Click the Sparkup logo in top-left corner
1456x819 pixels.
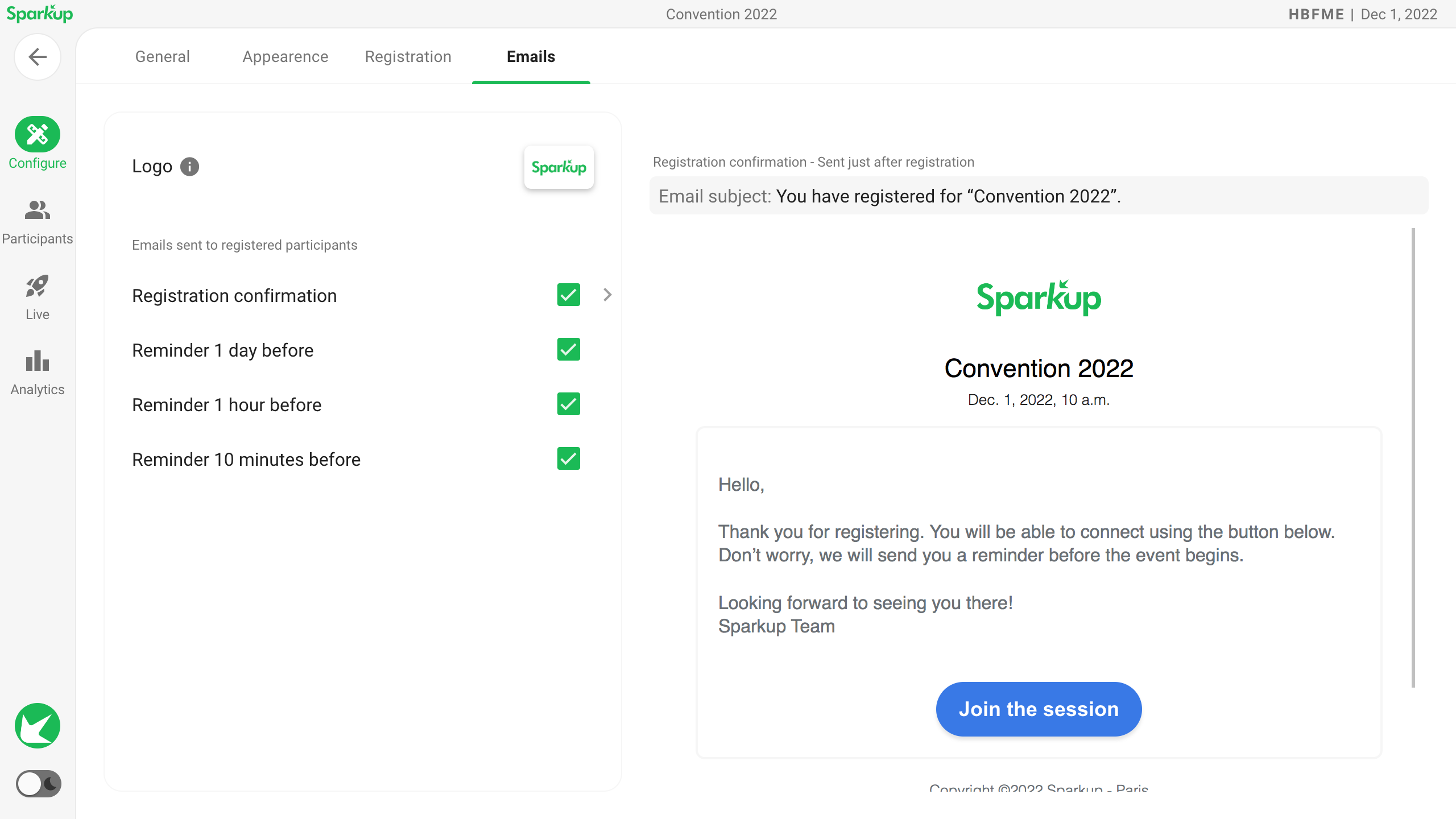(40, 14)
